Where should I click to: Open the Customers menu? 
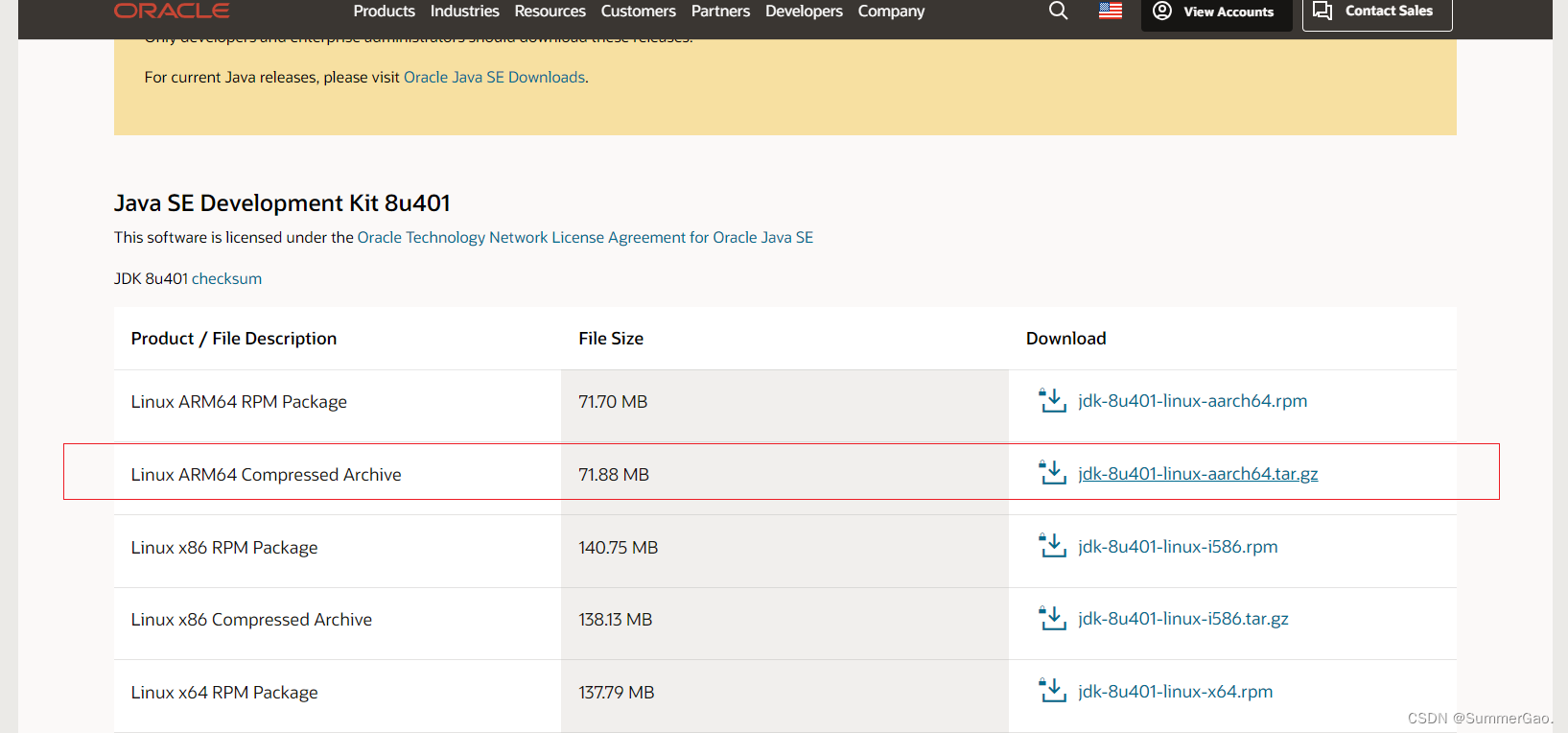(x=638, y=12)
